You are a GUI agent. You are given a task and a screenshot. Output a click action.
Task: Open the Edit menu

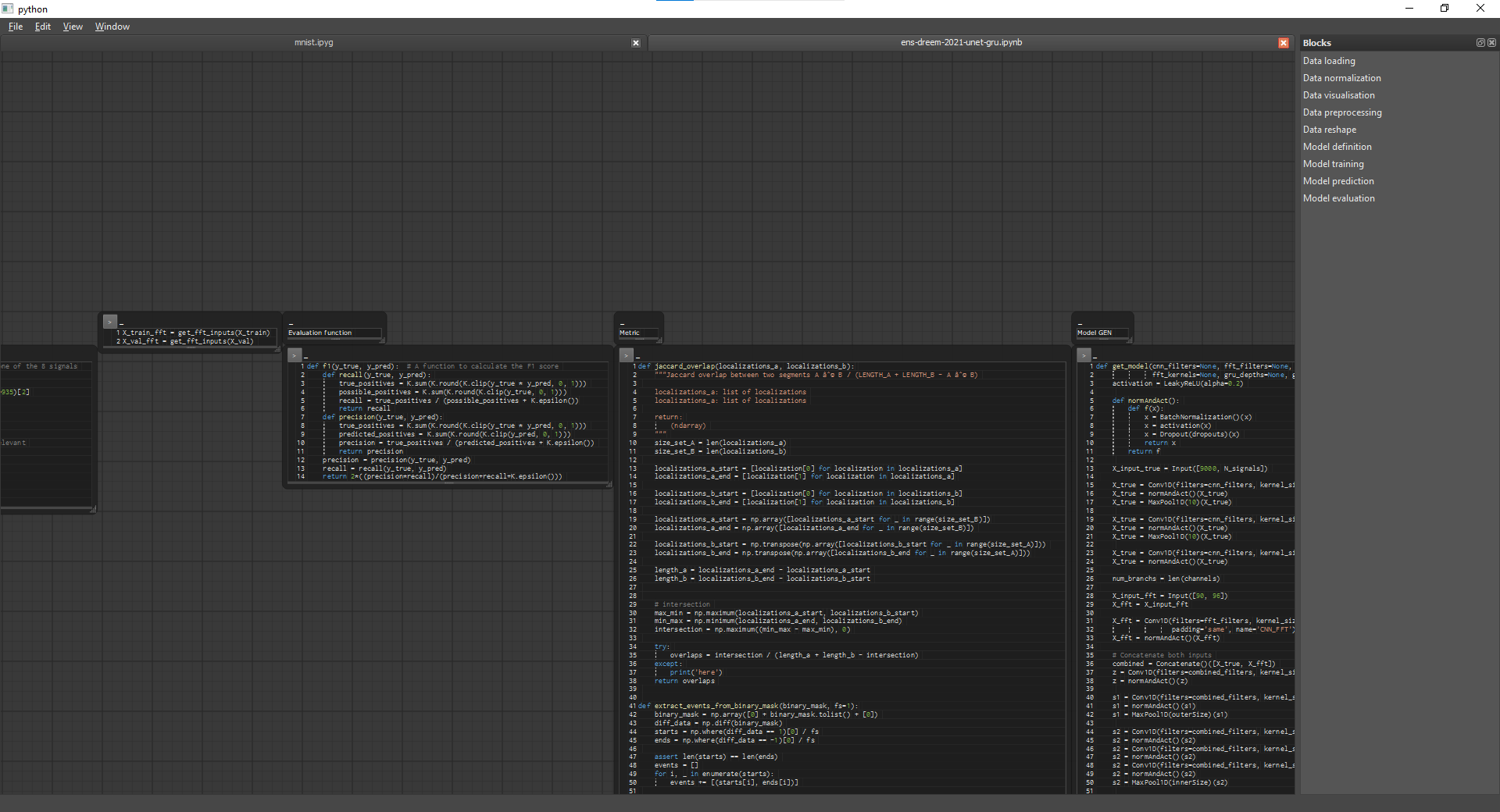click(43, 27)
